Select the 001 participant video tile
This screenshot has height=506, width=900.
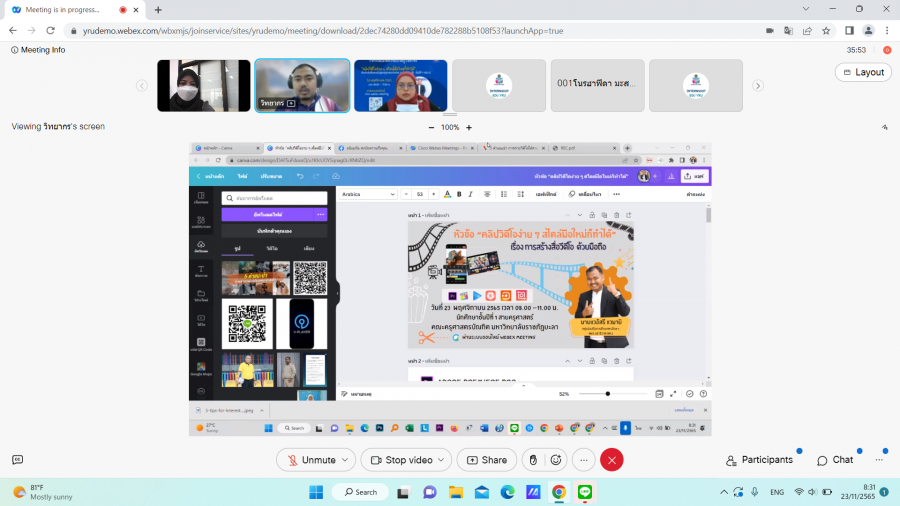click(597, 85)
